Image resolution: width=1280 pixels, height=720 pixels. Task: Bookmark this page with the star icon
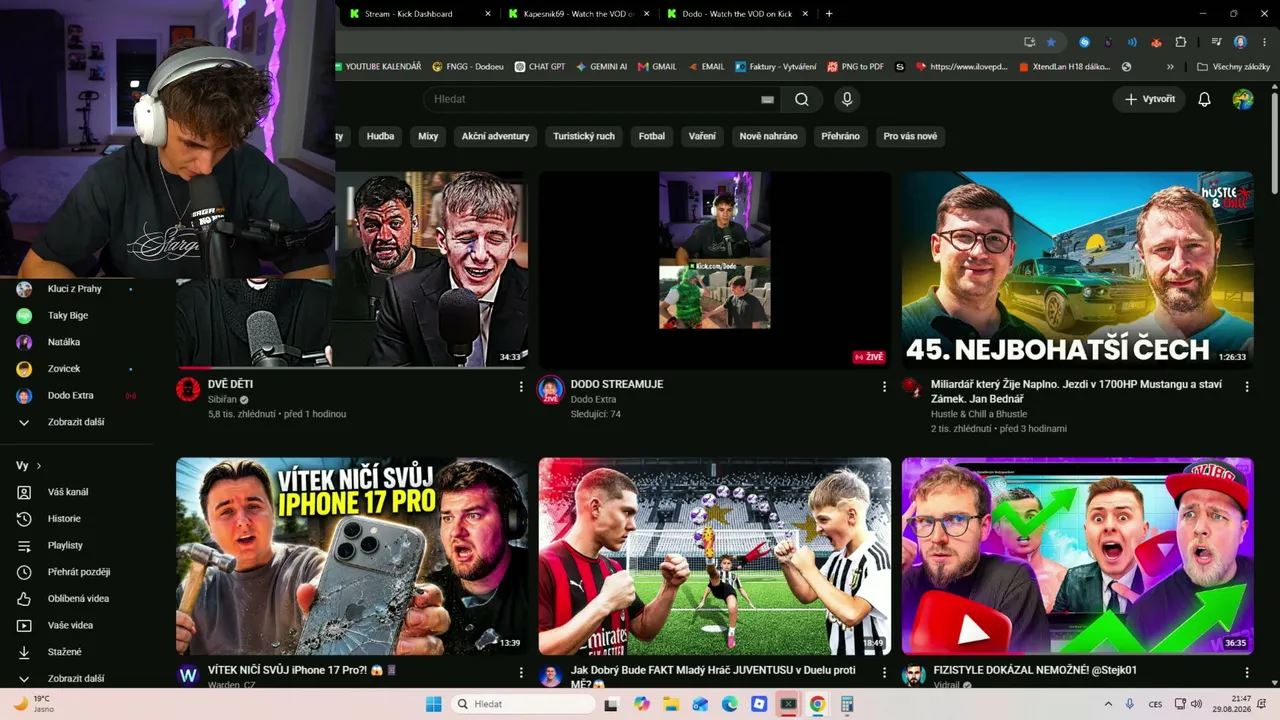click(x=1051, y=42)
